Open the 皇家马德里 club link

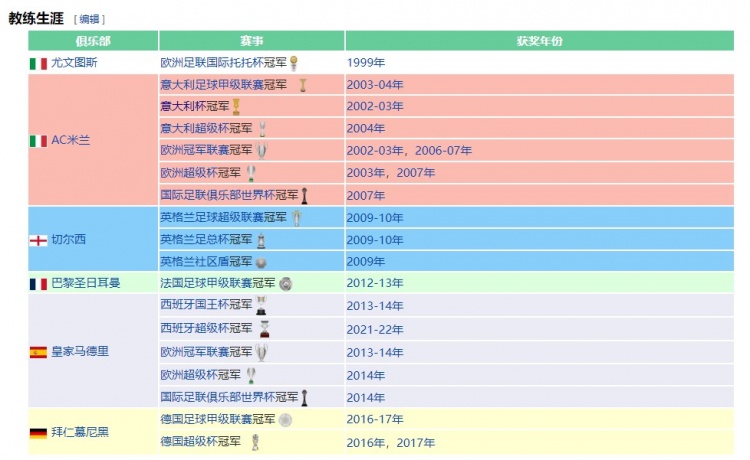pos(80,351)
